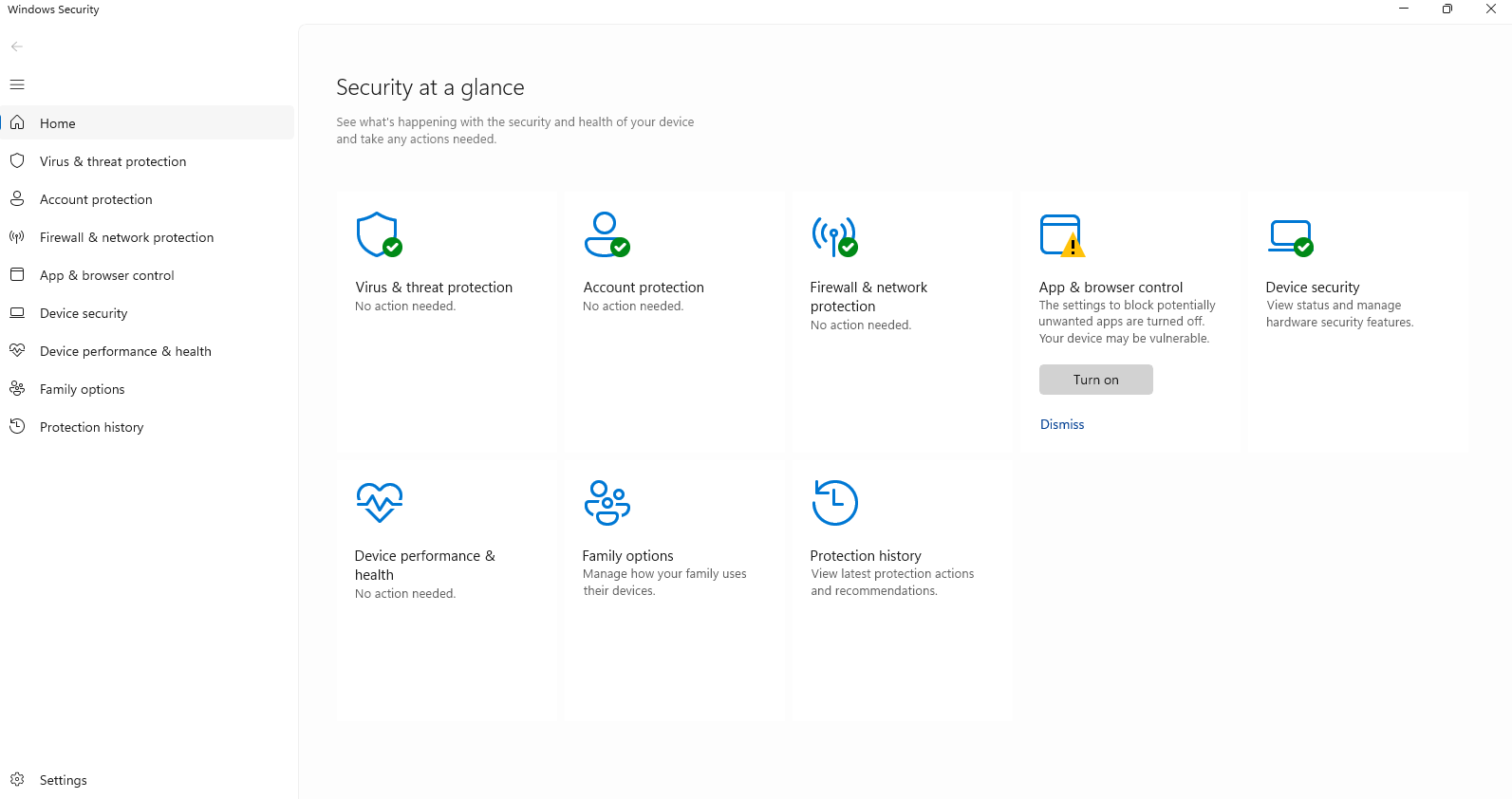Screen dimensions: 1512x799
Task: Open Device performance & health sidebar item
Action: pos(147,350)
